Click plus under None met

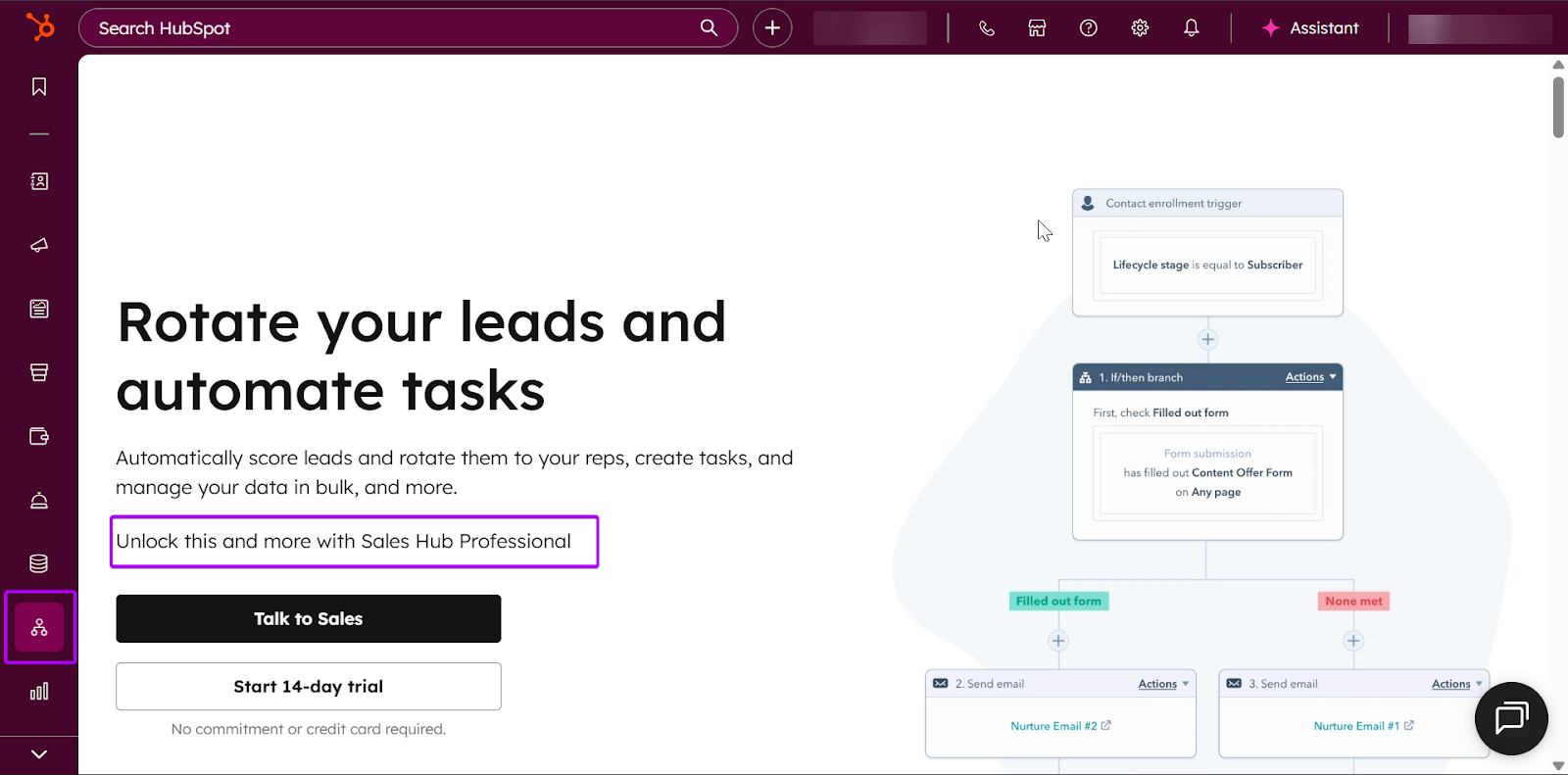(x=1353, y=641)
